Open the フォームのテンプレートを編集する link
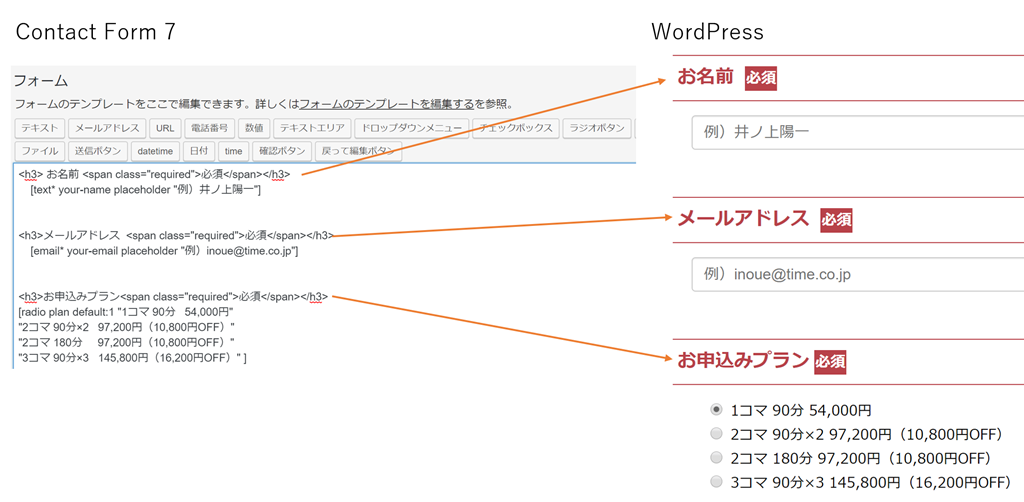The height and width of the screenshot is (502, 1024). tap(387, 104)
